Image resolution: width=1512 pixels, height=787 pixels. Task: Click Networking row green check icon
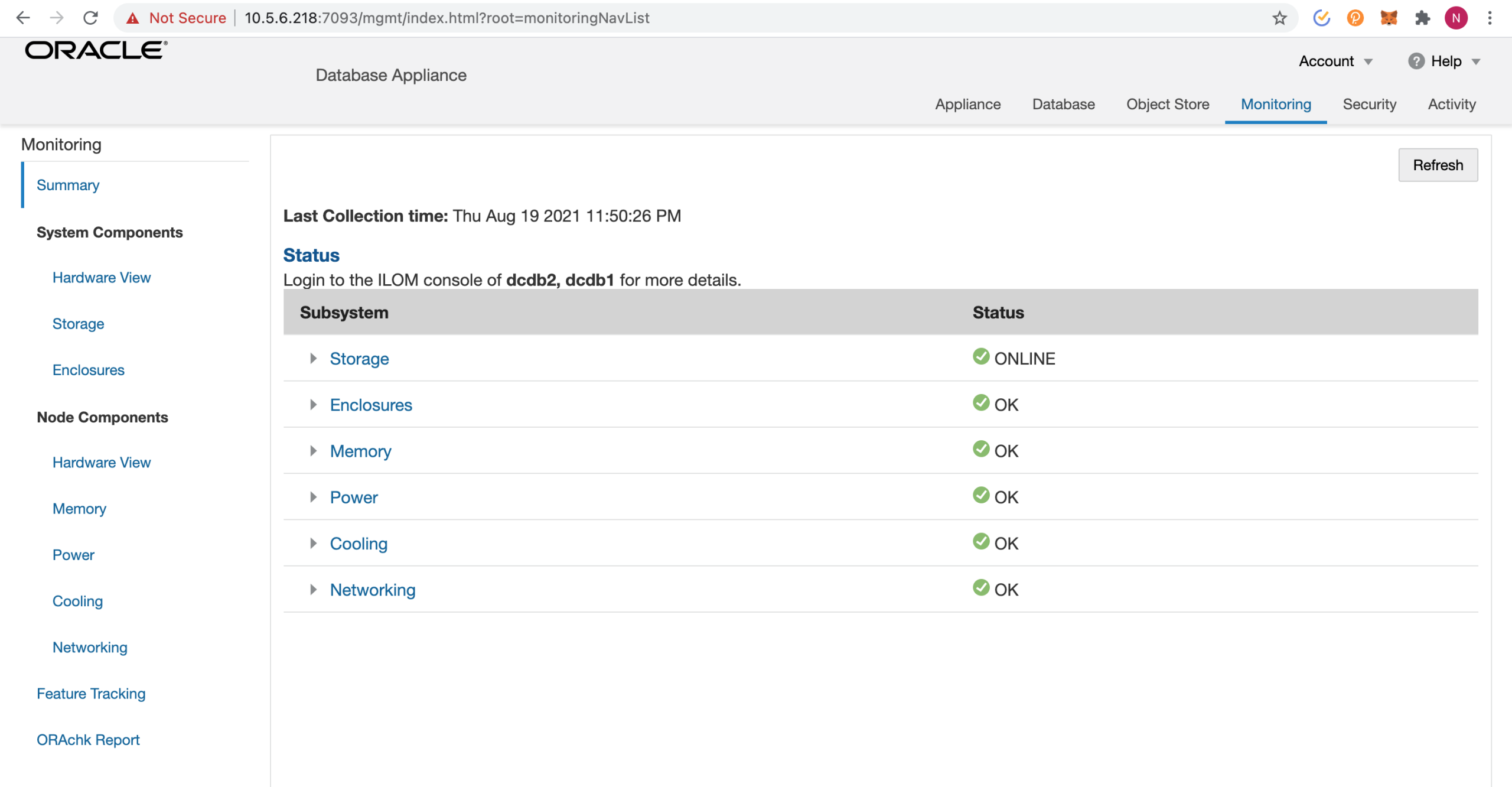click(981, 587)
